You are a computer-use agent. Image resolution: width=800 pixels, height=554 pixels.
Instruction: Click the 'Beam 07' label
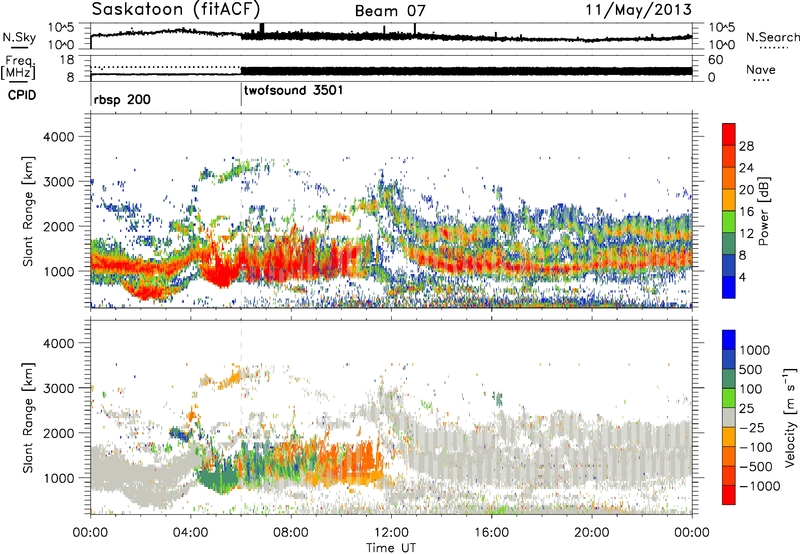pos(390,11)
